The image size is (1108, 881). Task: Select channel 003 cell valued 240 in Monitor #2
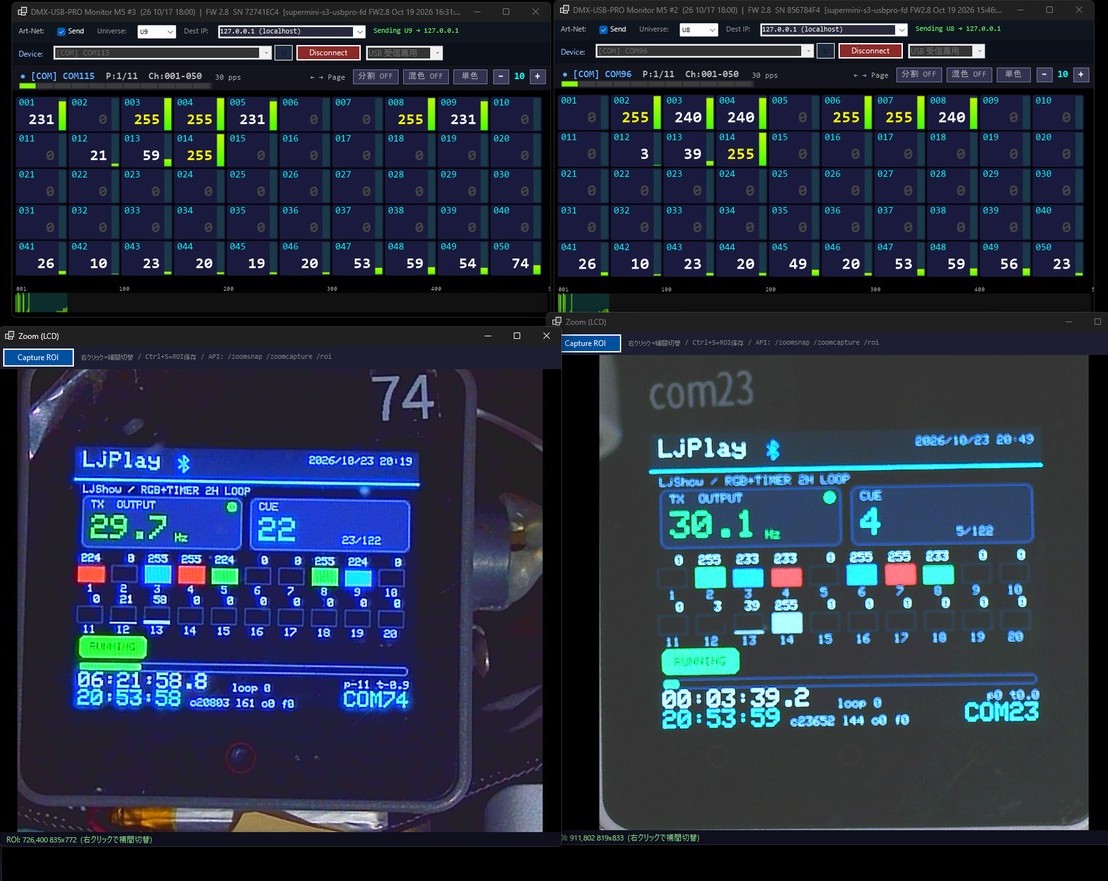688,112
